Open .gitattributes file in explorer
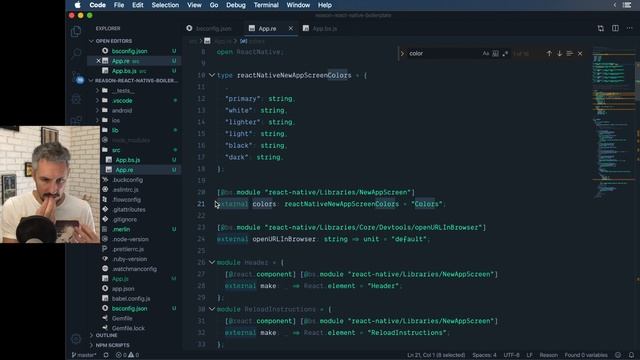Viewport: 640px width, 360px height. click(x=129, y=210)
